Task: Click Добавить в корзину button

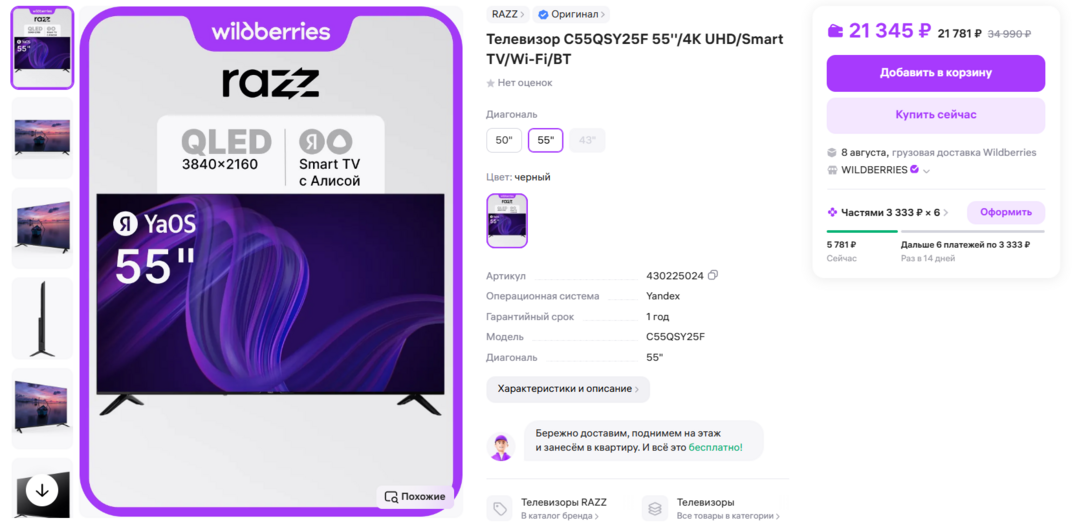Action: [936, 73]
